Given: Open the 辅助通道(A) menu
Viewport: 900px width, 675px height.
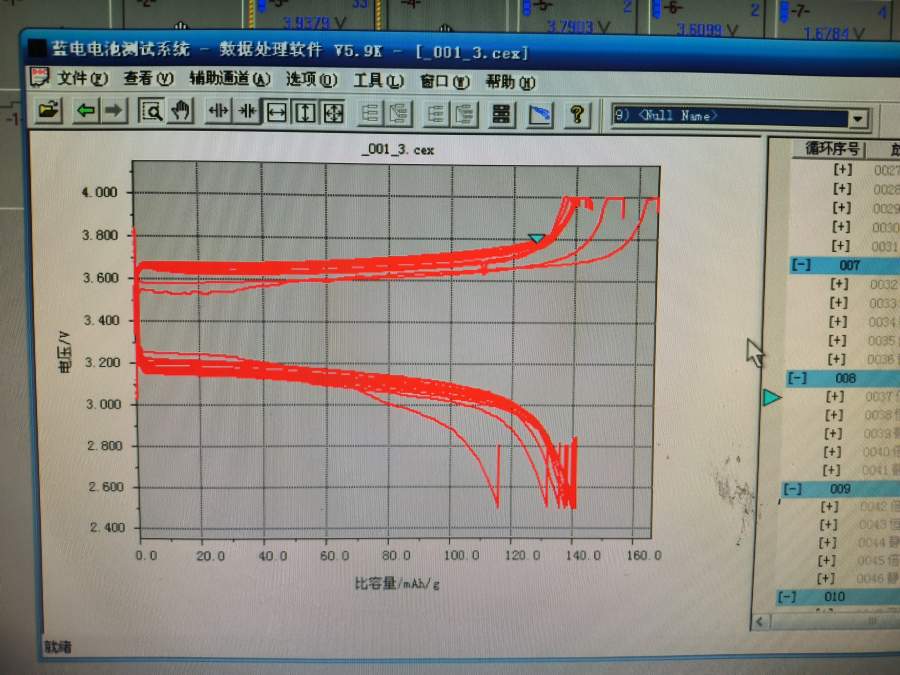Looking at the screenshot, I should pyautogui.click(x=230, y=79).
